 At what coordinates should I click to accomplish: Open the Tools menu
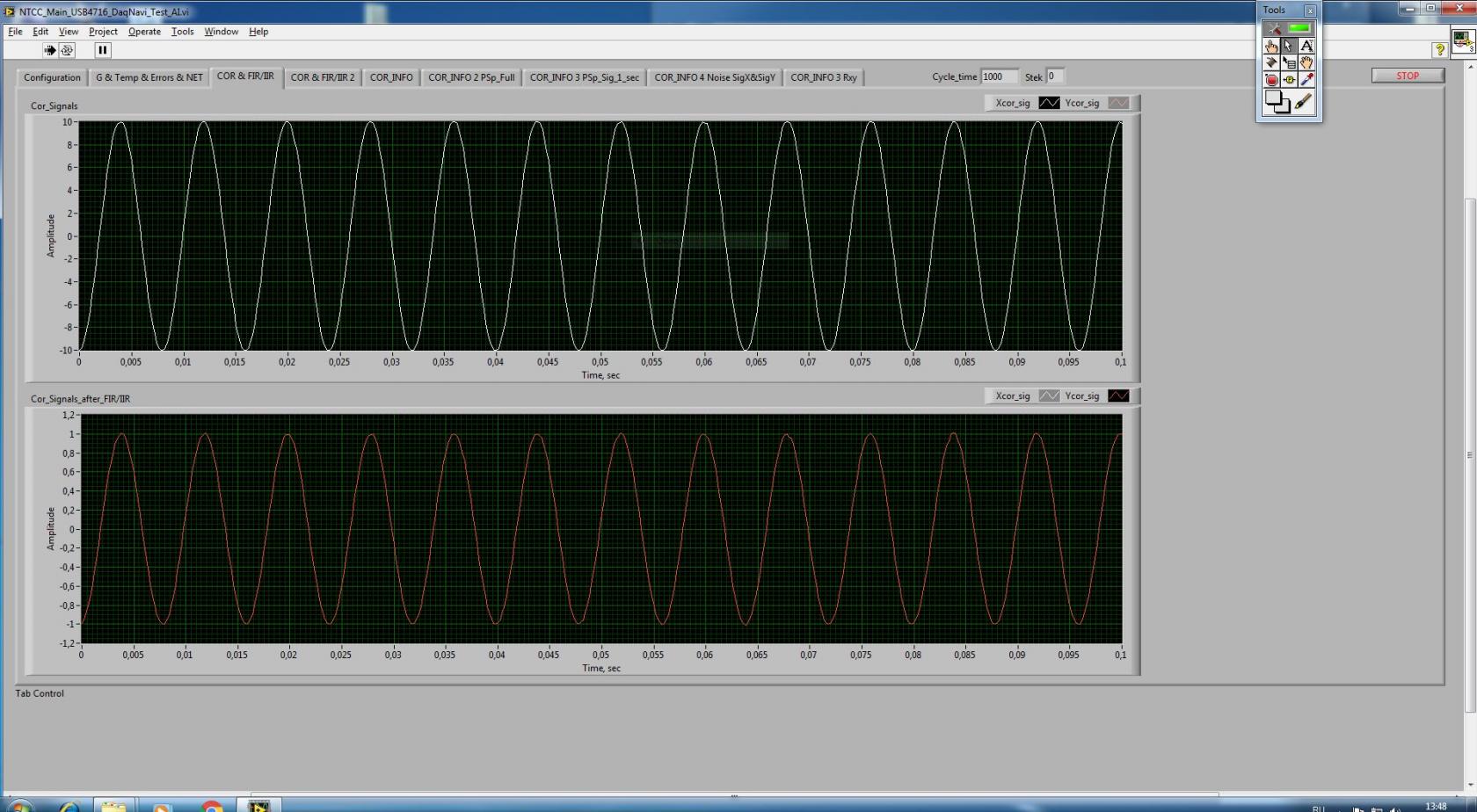click(x=182, y=32)
